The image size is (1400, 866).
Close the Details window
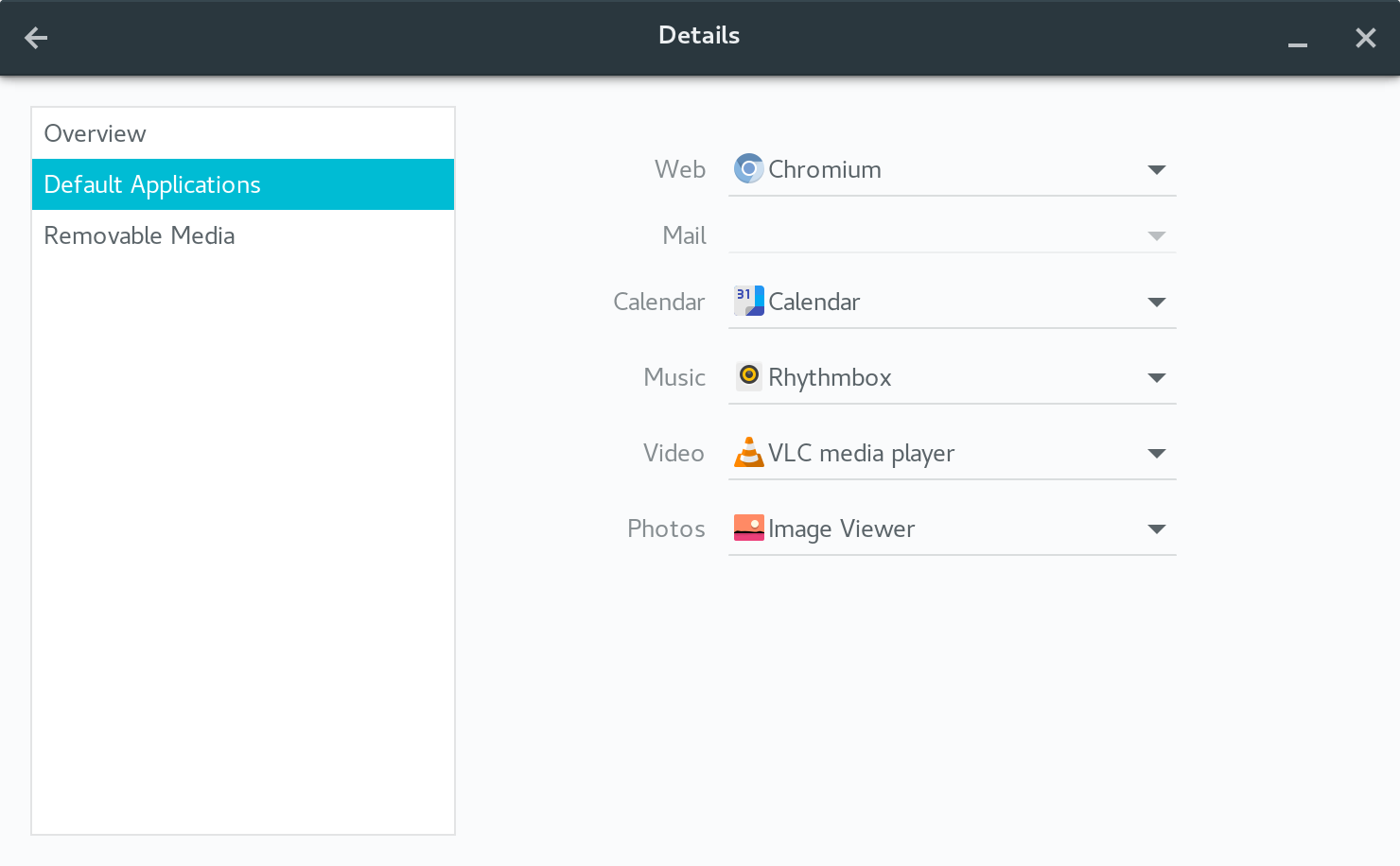[1365, 38]
